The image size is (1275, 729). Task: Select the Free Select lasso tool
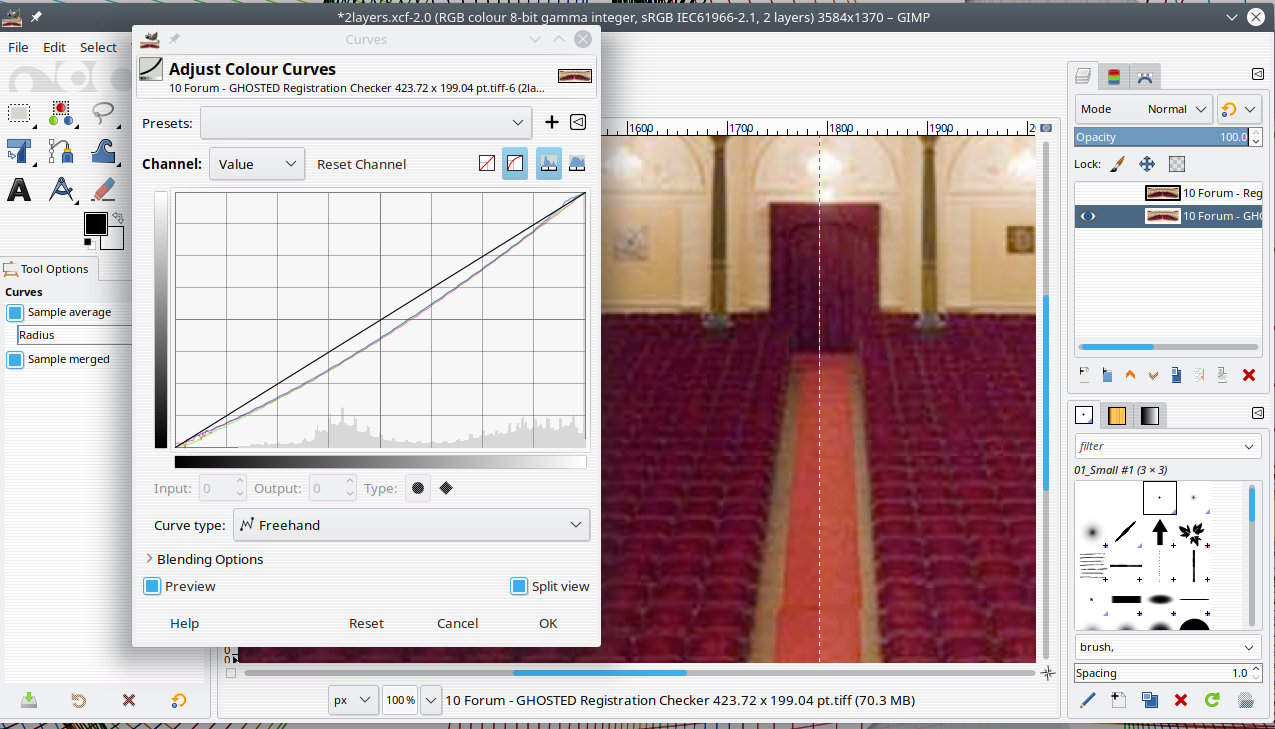103,113
